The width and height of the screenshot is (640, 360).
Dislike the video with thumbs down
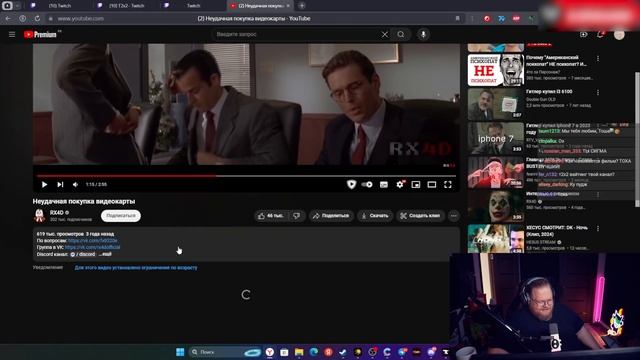[297, 216]
